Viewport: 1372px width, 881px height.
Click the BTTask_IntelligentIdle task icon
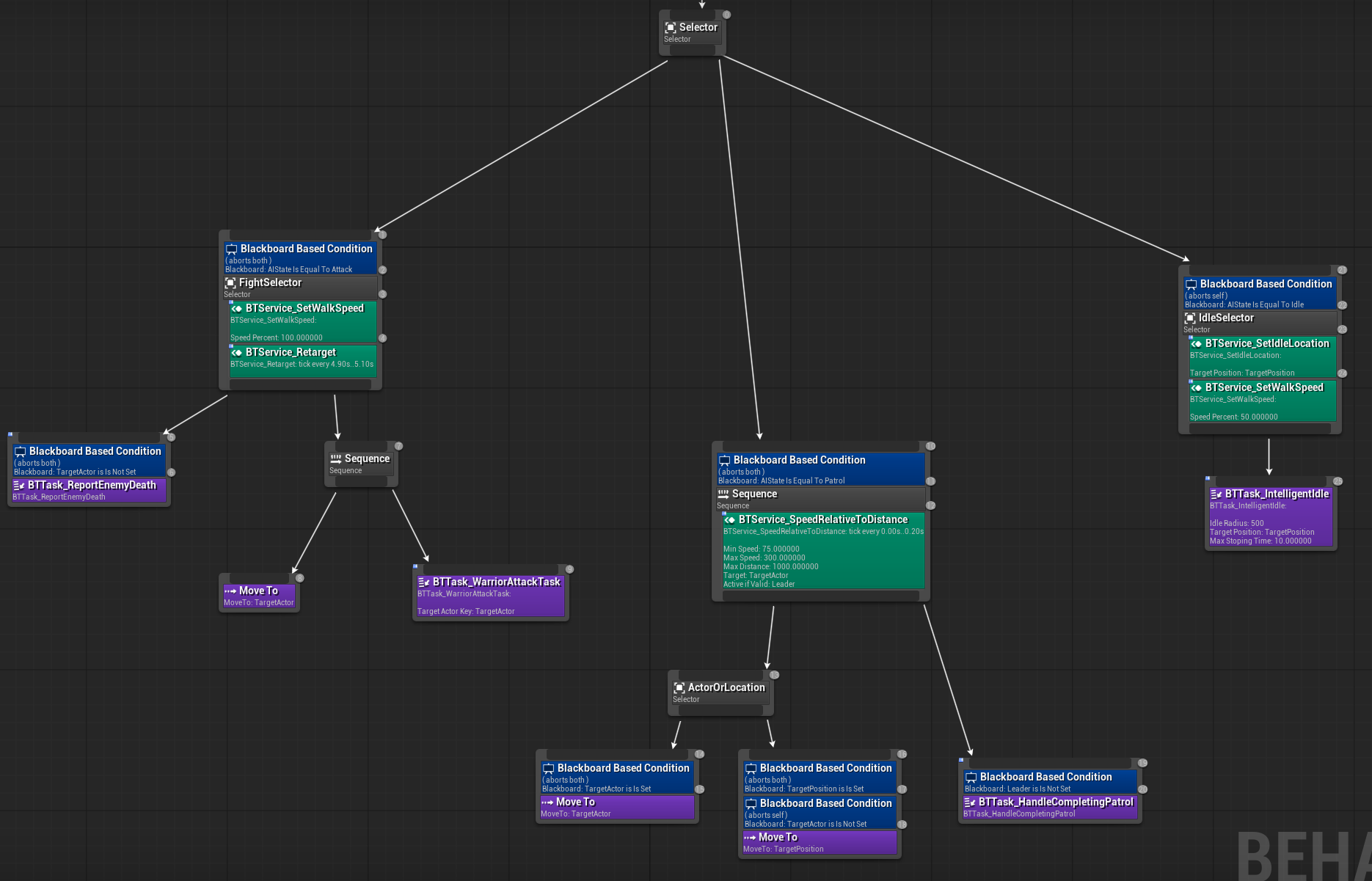(x=1216, y=494)
